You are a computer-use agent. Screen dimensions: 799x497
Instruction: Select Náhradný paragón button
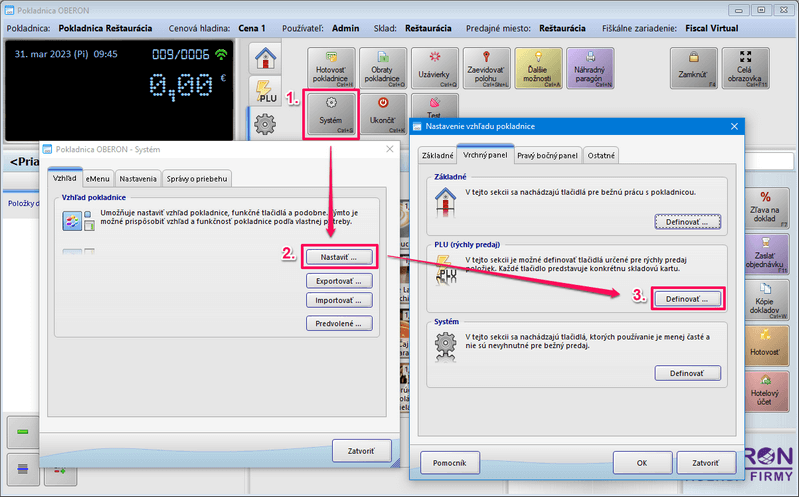tap(591, 66)
